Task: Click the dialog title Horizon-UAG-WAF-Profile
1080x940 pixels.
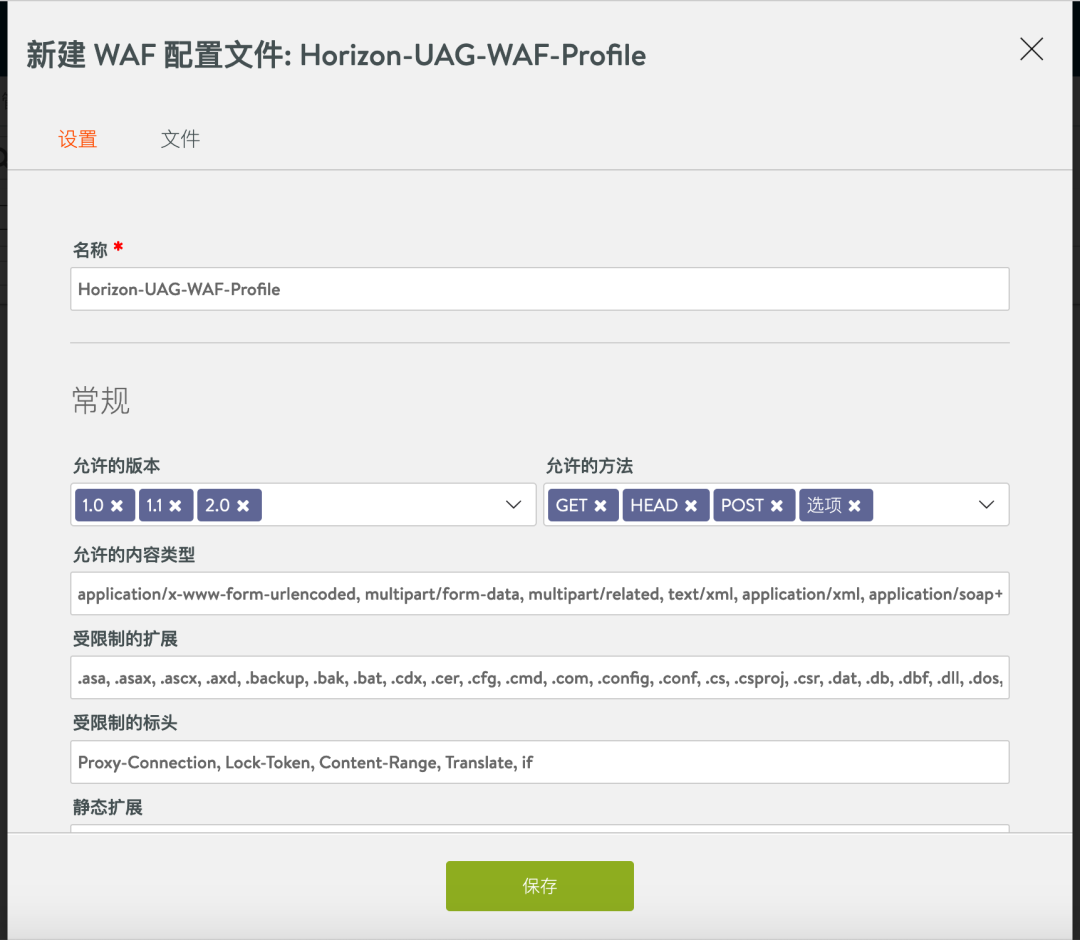Action: pyautogui.click(x=472, y=55)
